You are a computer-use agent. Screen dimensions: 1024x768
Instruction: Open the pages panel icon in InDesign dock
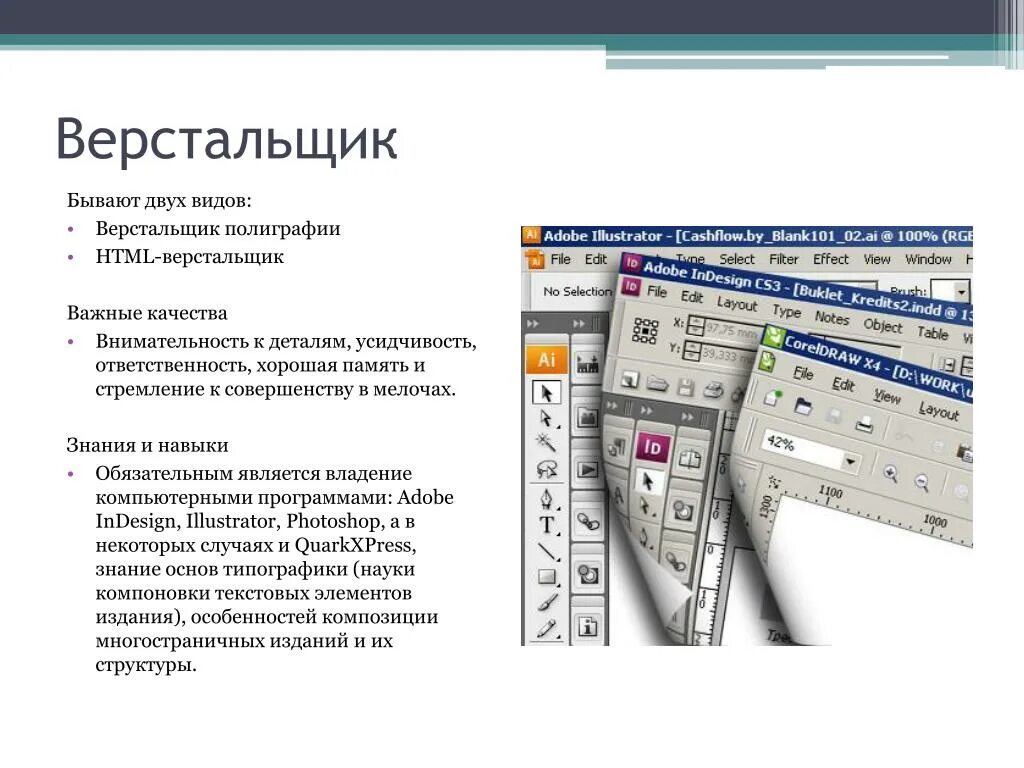[x=690, y=460]
